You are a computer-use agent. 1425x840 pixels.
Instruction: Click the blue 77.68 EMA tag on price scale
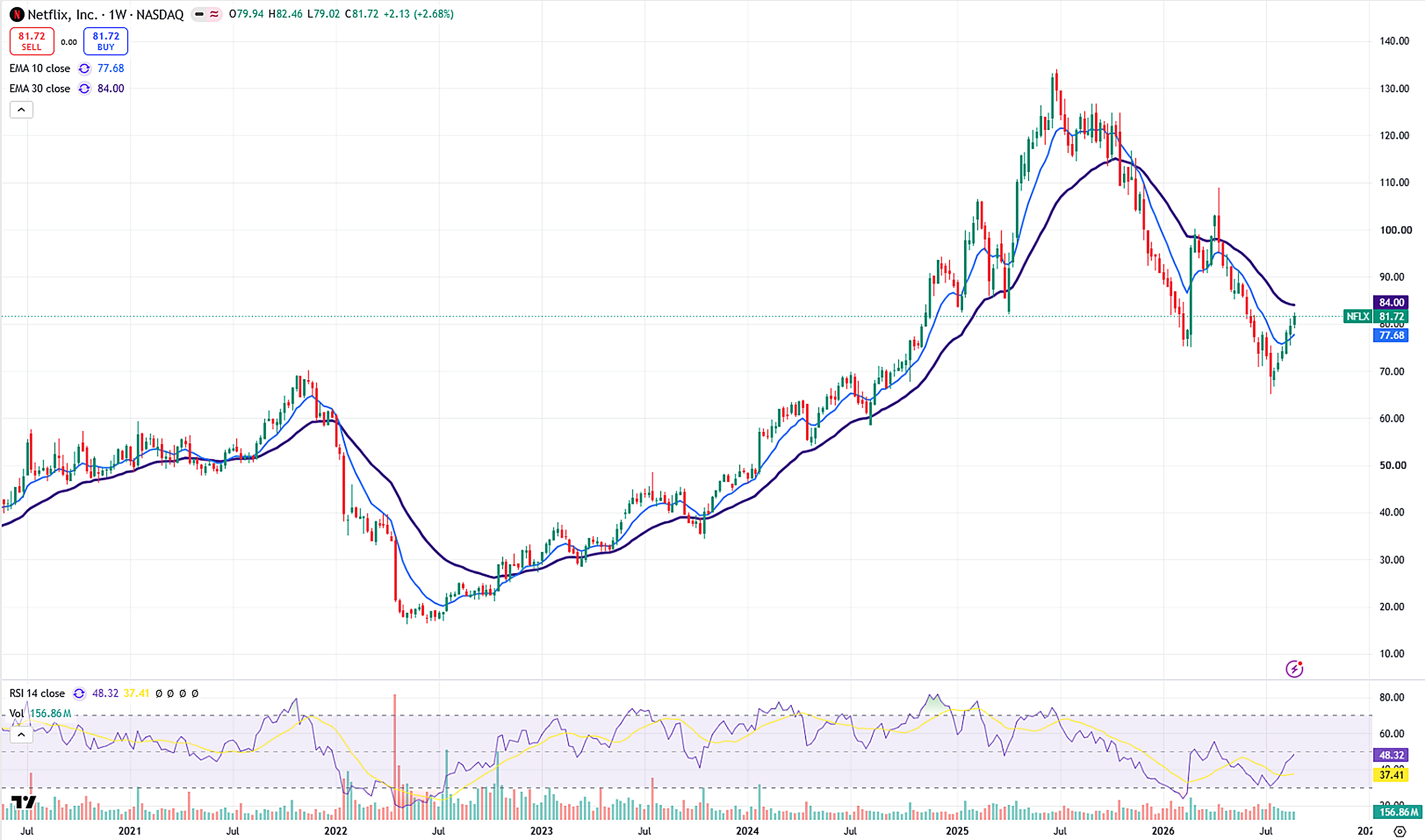tap(1391, 336)
